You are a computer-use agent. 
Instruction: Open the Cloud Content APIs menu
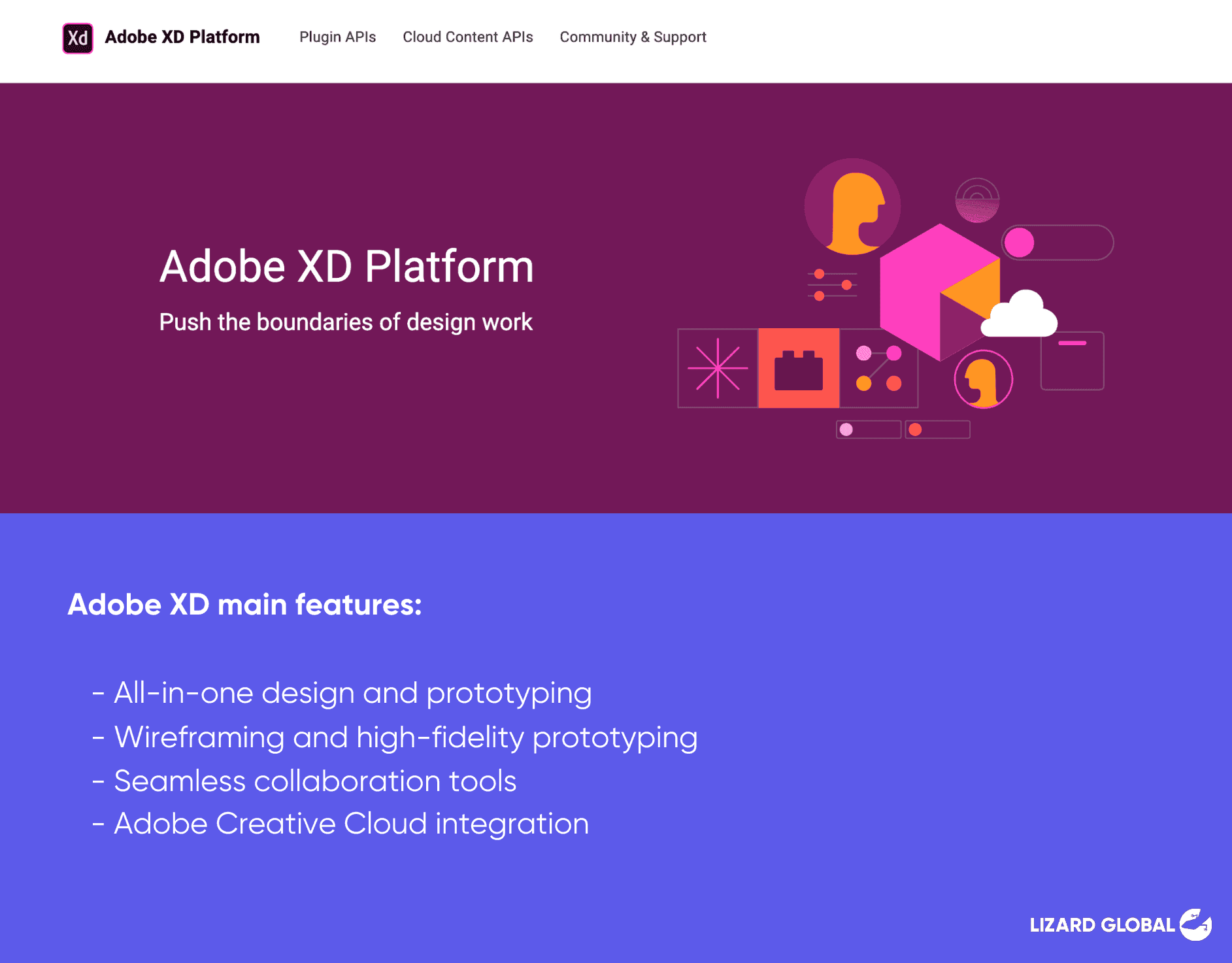point(468,37)
